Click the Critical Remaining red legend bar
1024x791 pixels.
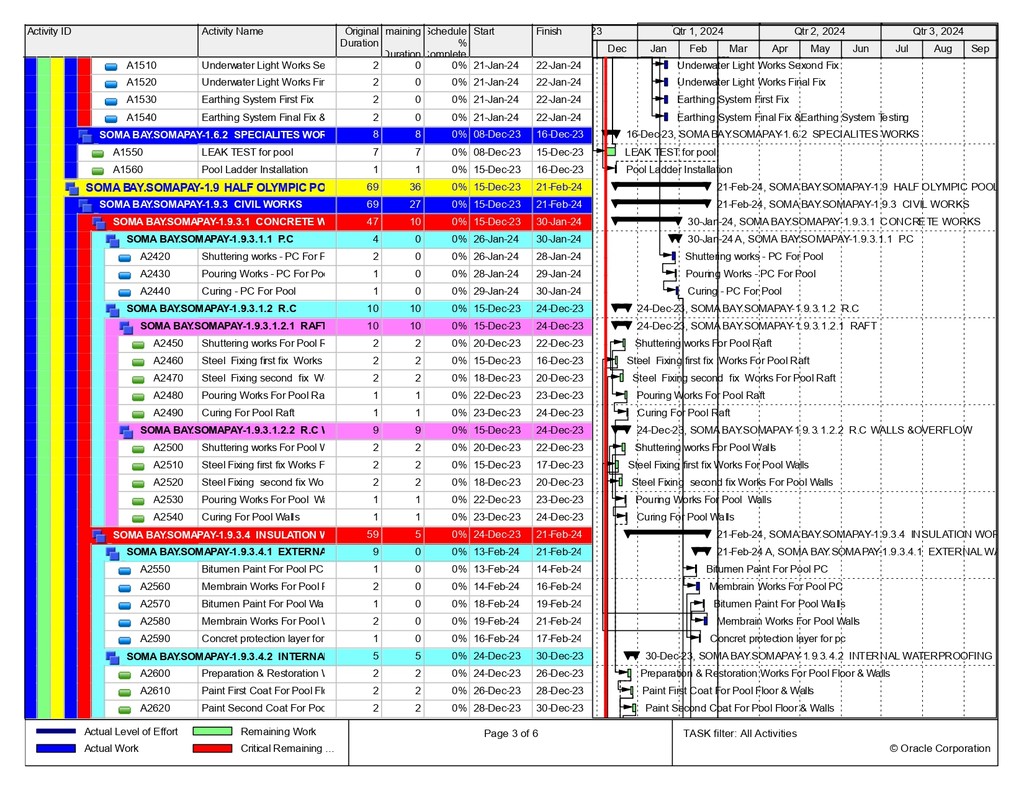(x=213, y=749)
